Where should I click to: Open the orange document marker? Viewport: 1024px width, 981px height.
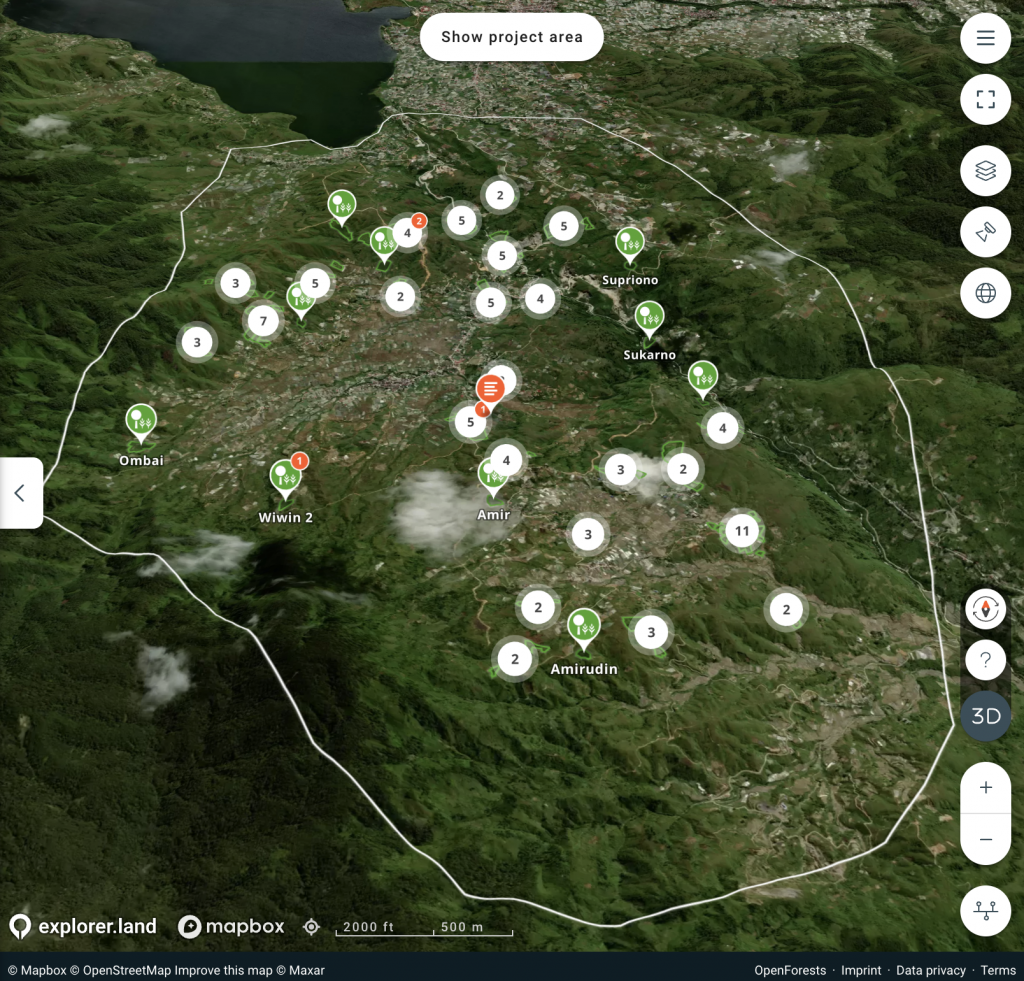click(490, 388)
